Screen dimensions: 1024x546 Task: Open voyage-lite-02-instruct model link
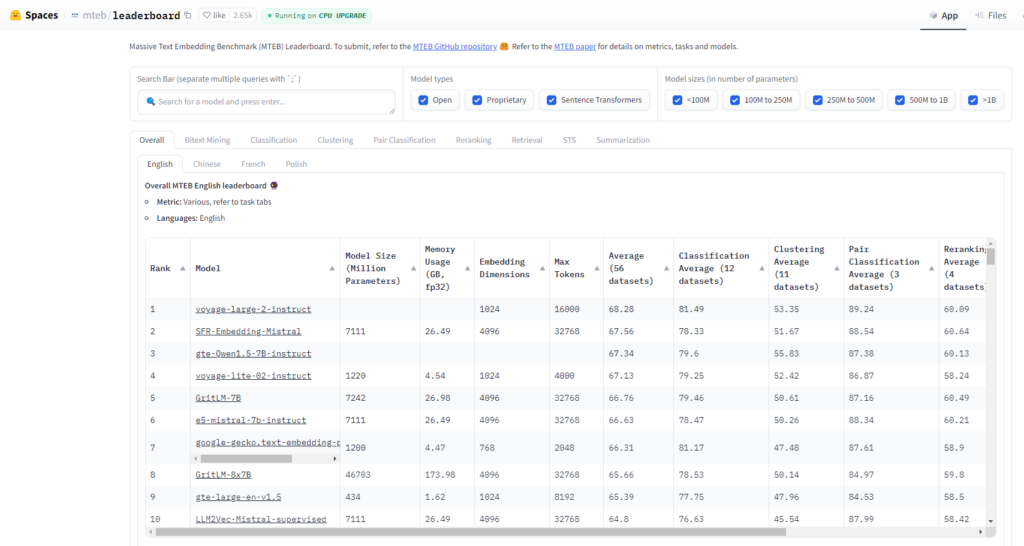253,376
